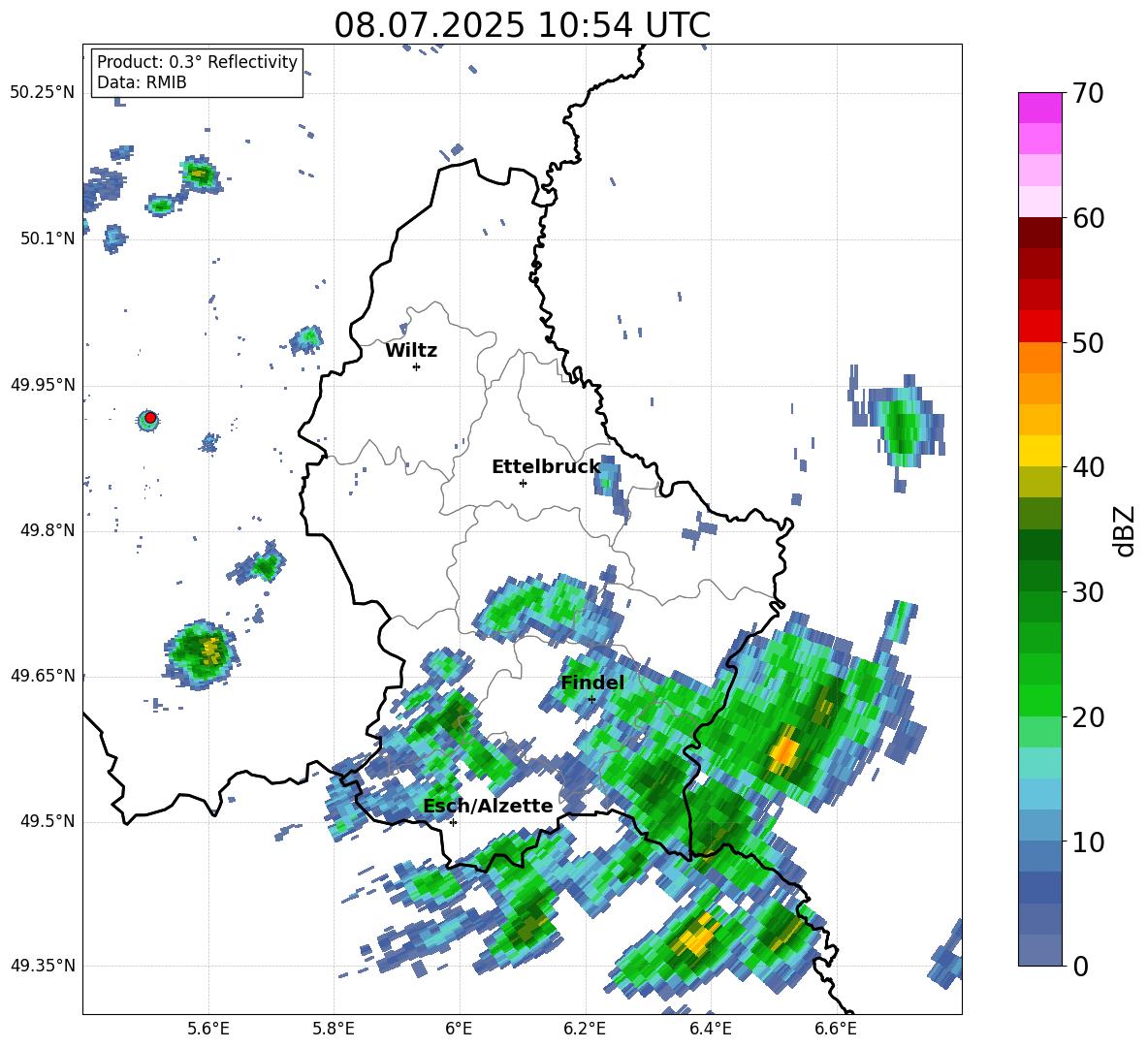Click the 6.4°E longitude label
This screenshot has height=1048, width=1148.
[x=710, y=1029]
